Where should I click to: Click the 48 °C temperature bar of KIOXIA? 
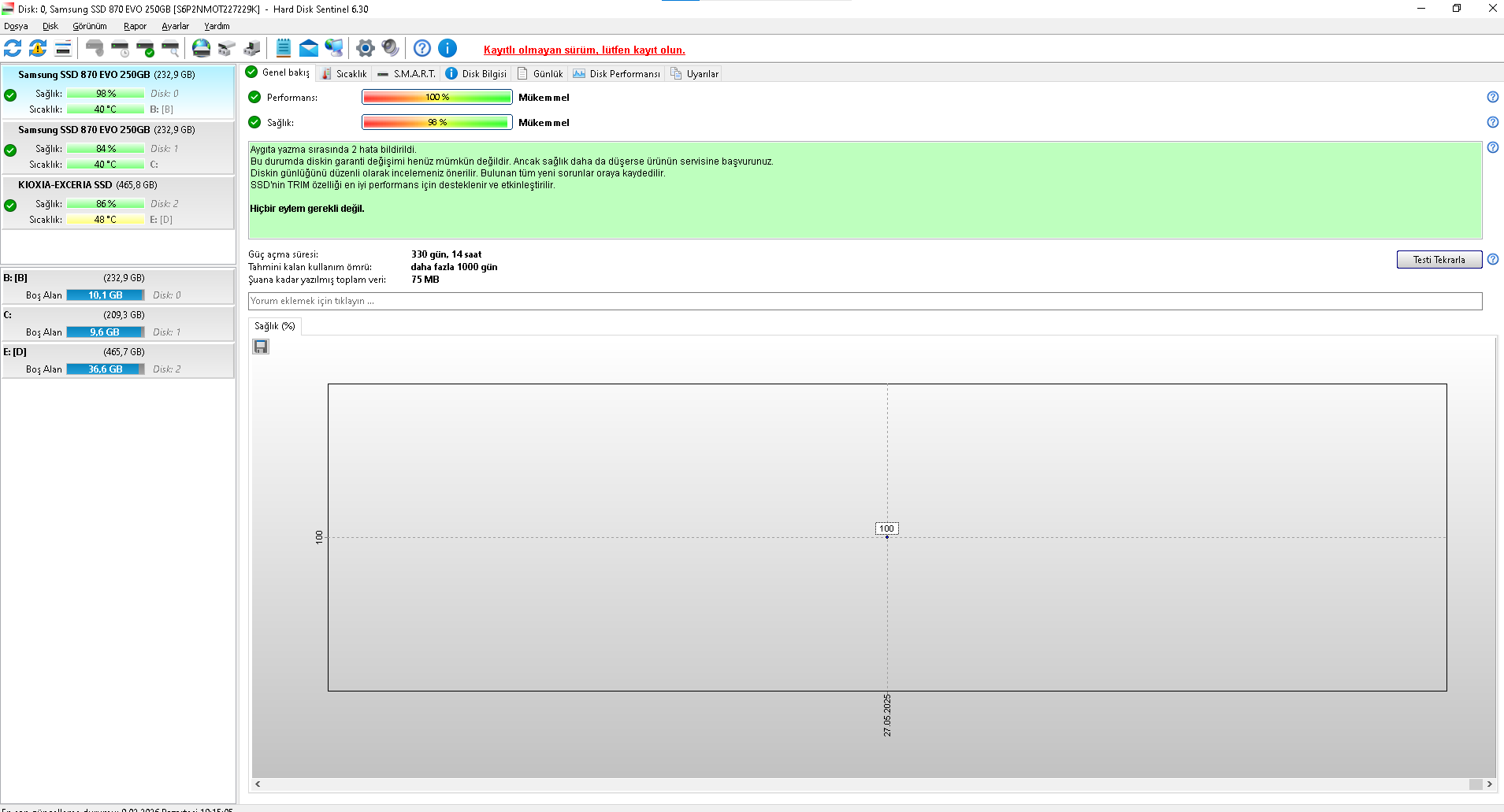pyautogui.click(x=106, y=220)
